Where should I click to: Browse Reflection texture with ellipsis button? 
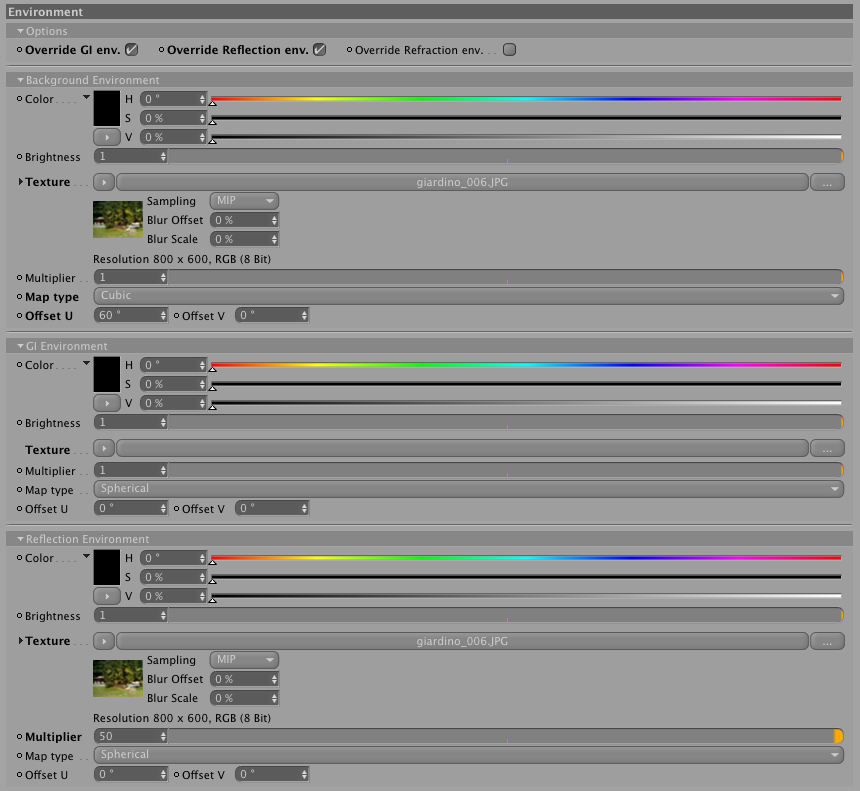coord(827,641)
